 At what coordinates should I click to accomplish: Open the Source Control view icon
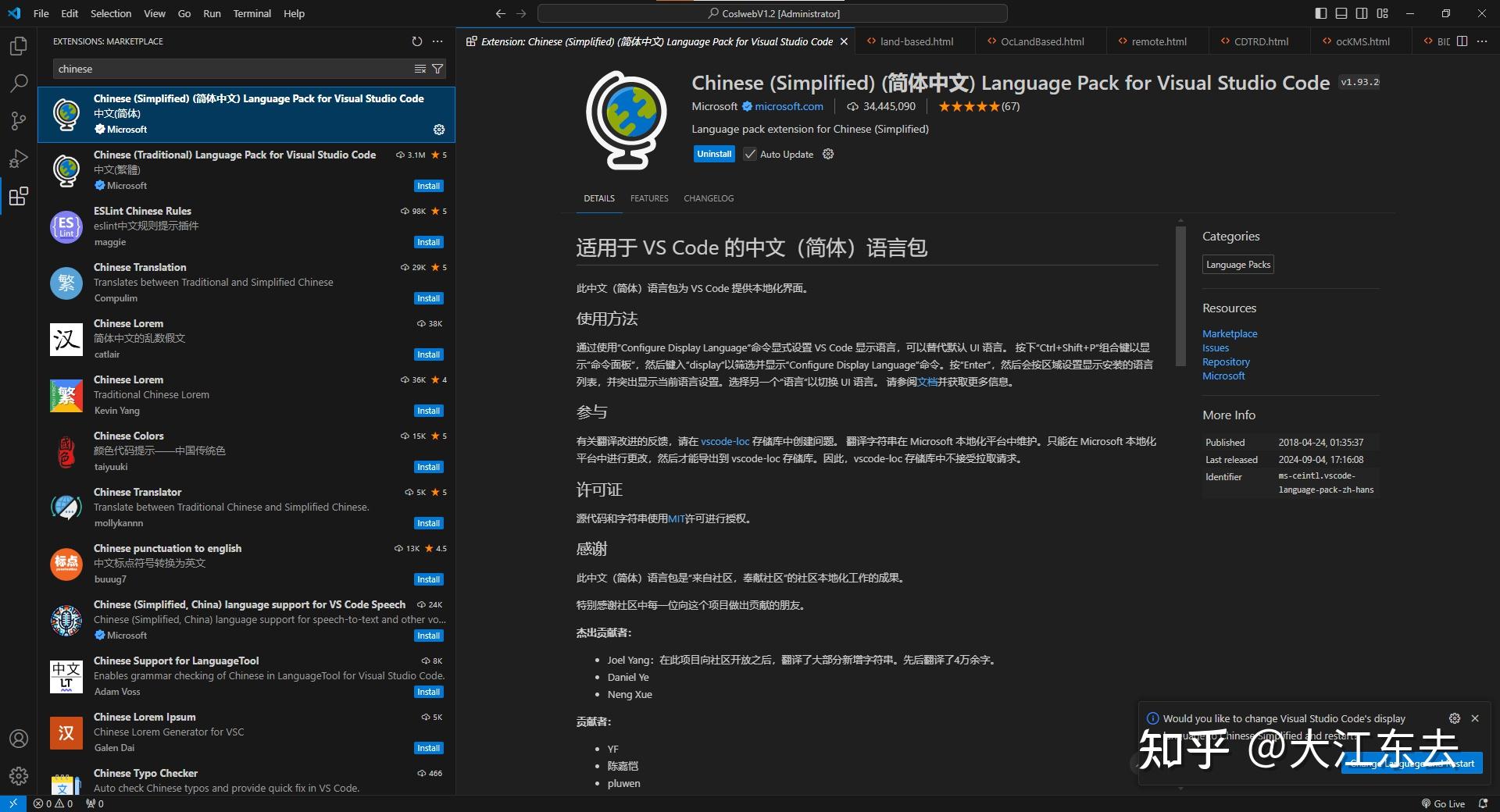[17, 121]
